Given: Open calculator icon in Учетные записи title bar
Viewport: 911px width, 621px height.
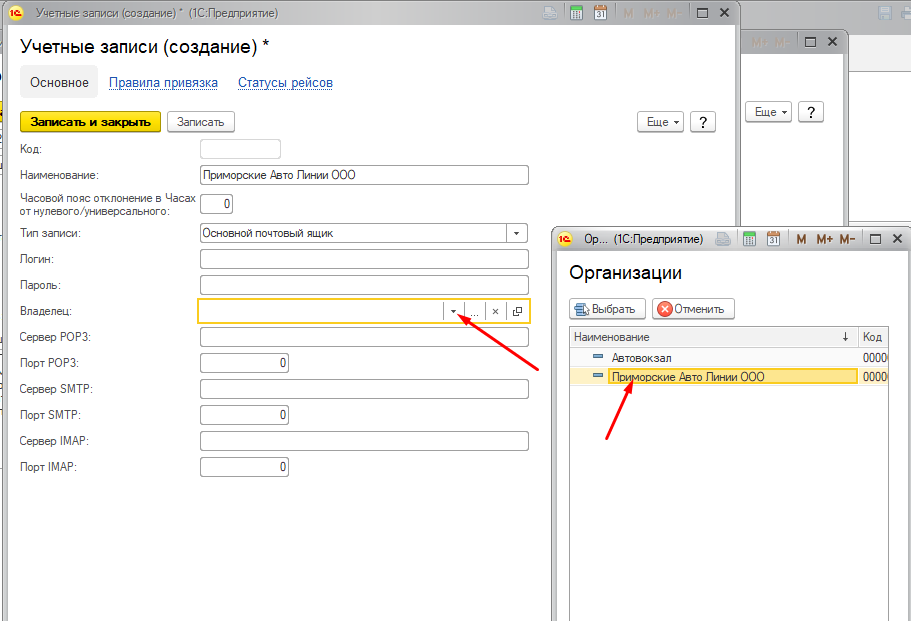Looking at the screenshot, I should tap(576, 13).
